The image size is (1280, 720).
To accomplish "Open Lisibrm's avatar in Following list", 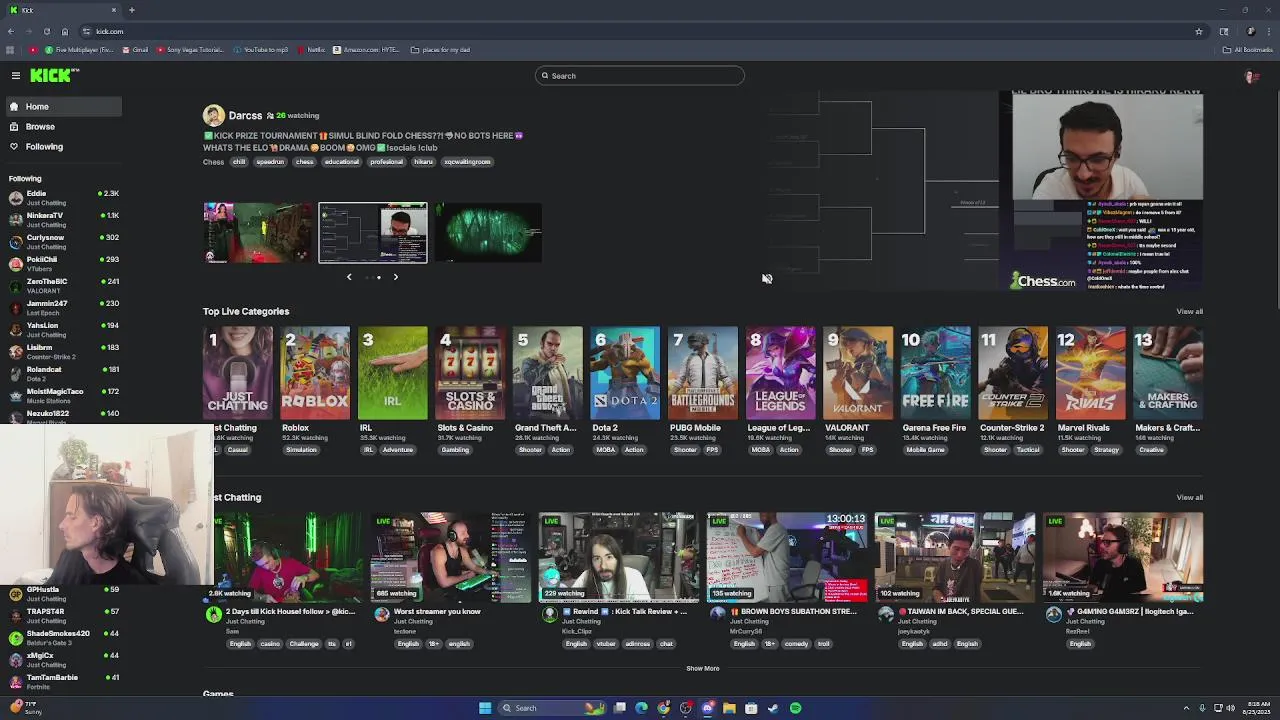I will point(15,351).
